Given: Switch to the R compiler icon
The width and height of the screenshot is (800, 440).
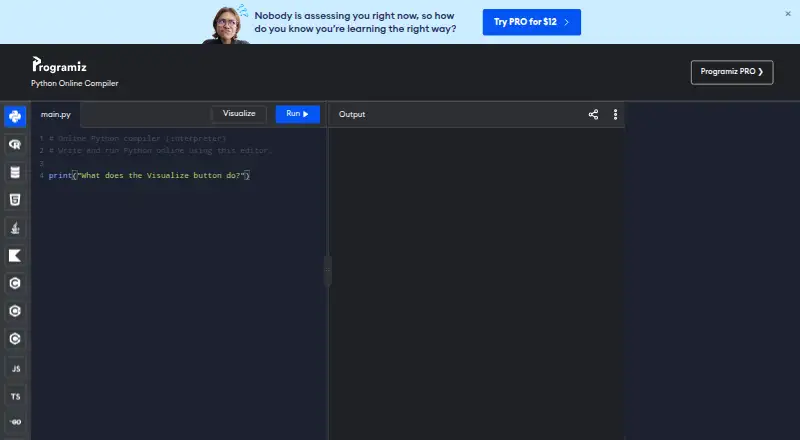Looking at the screenshot, I should point(15,144).
